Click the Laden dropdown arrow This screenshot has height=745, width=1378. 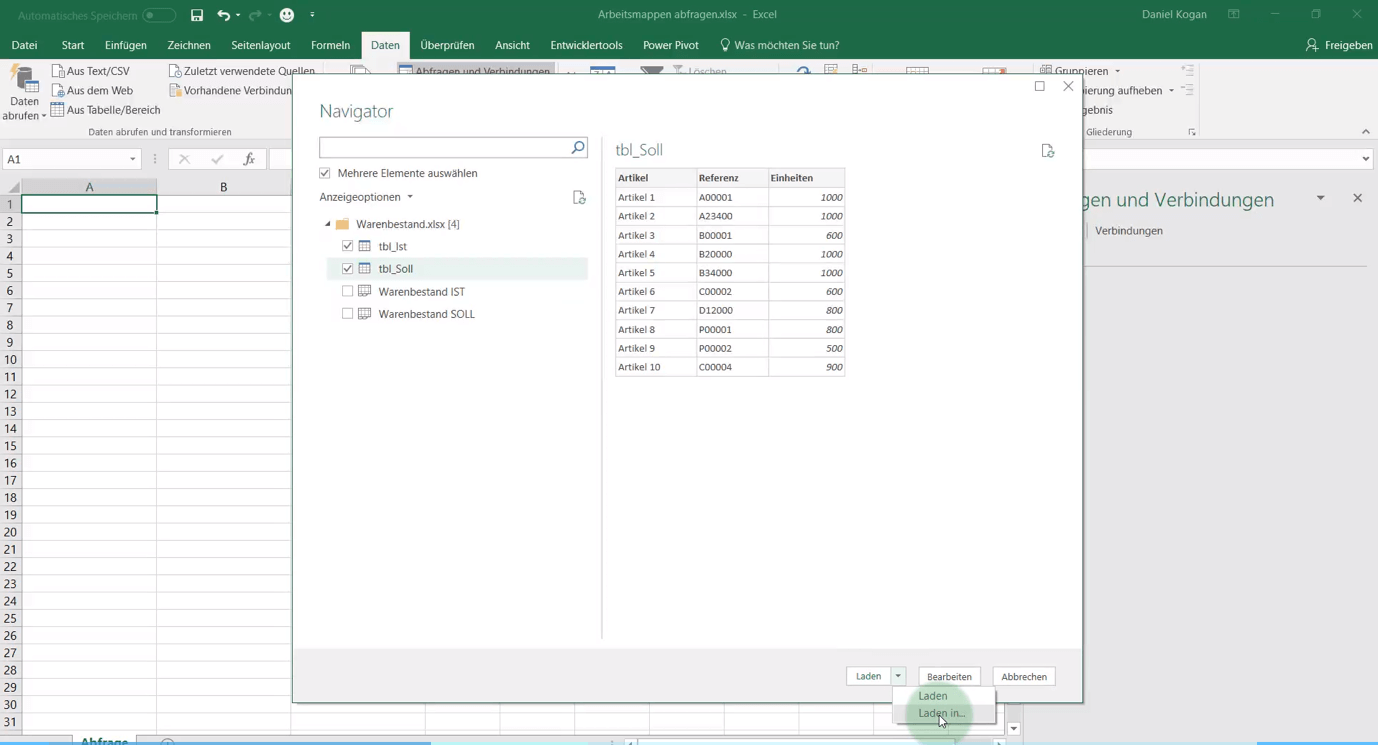click(898, 676)
